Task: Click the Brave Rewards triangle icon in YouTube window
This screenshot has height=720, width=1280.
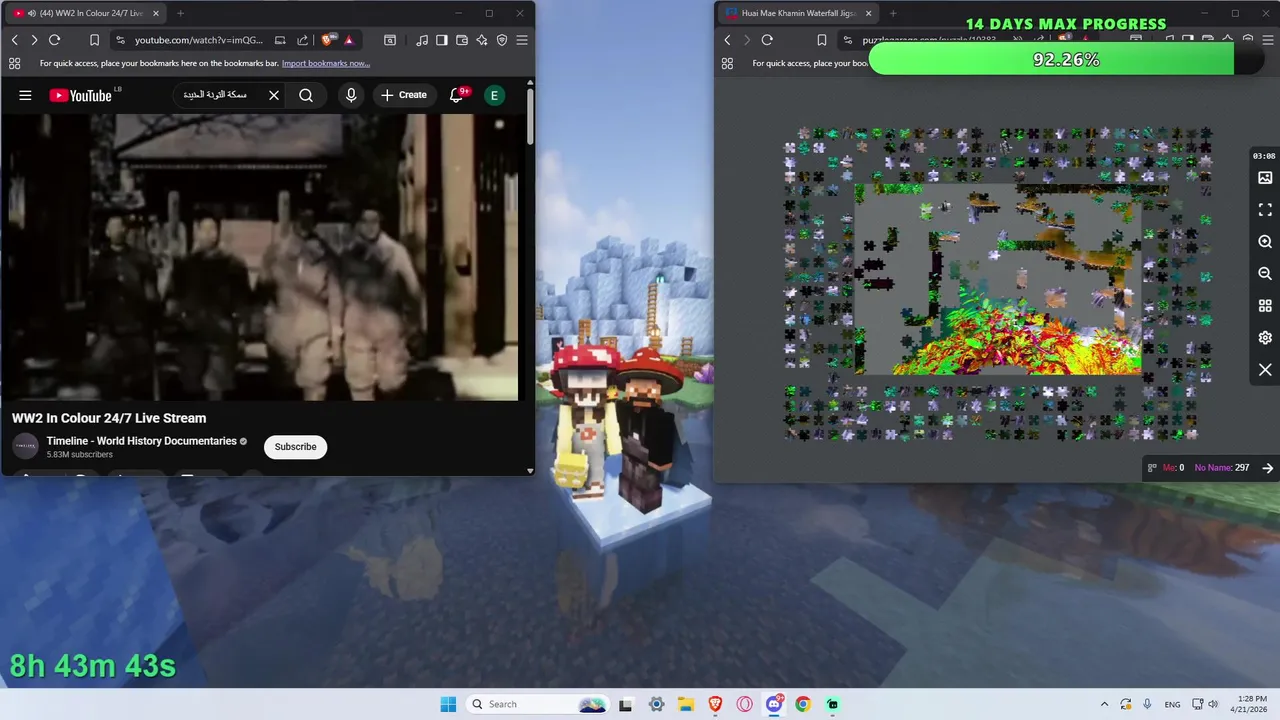Action: click(x=348, y=40)
